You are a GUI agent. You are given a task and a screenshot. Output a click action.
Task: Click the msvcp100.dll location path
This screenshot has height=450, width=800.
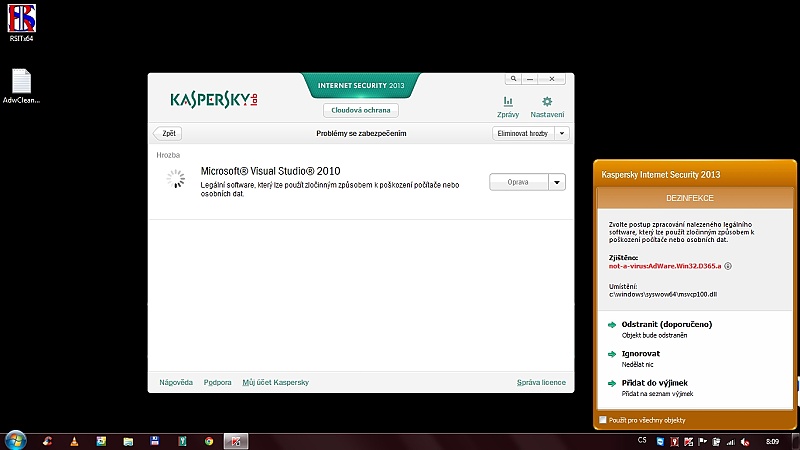click(x=663, y=294)
